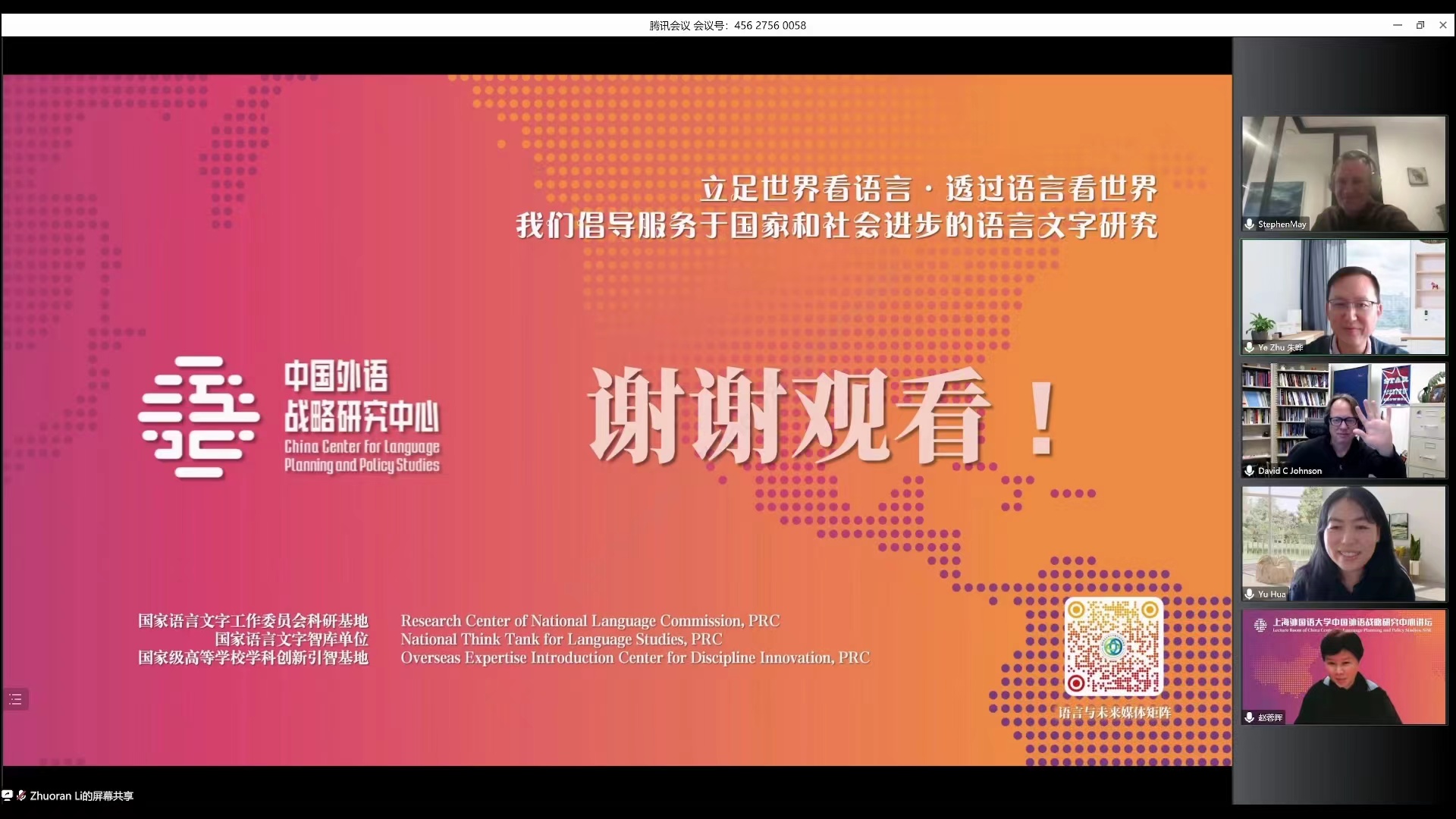Select StephenMay's video thumbnail

(1343, 173)
